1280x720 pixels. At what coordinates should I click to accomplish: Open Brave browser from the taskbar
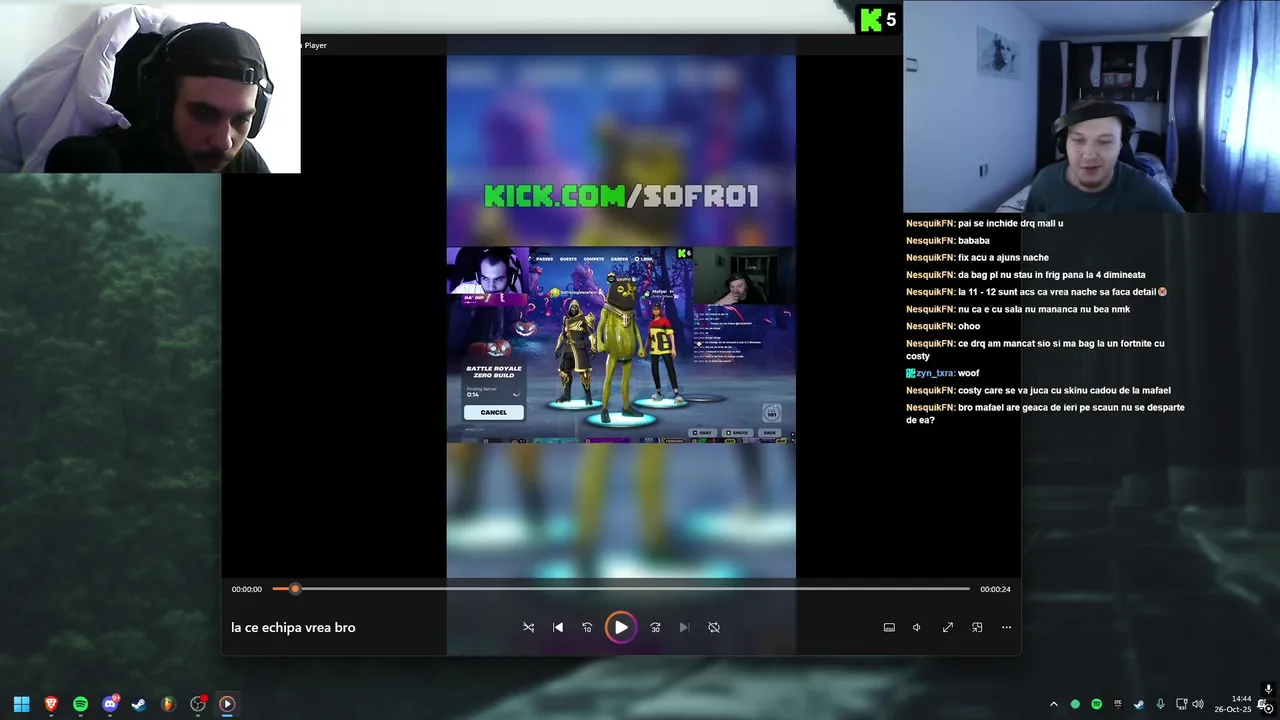pos(51,704)
